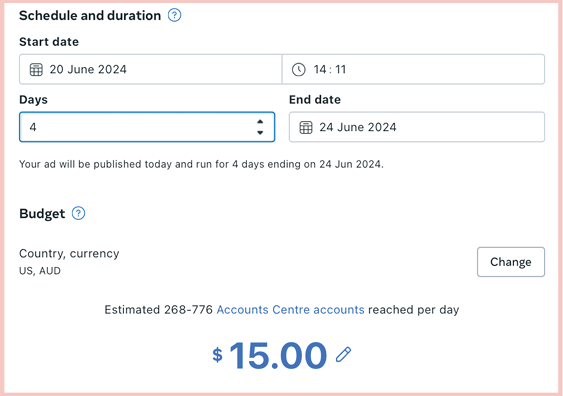The height and width of the screenshot is (396, 563).
Task: Increase days with the up arrow
Action: 260,122
